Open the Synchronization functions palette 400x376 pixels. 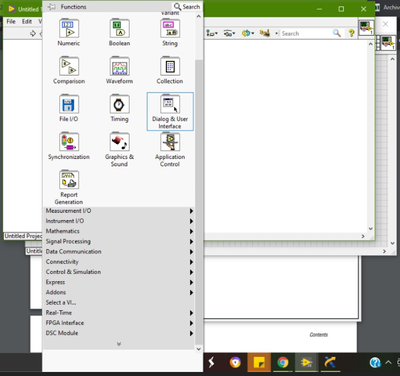[69, 146]
